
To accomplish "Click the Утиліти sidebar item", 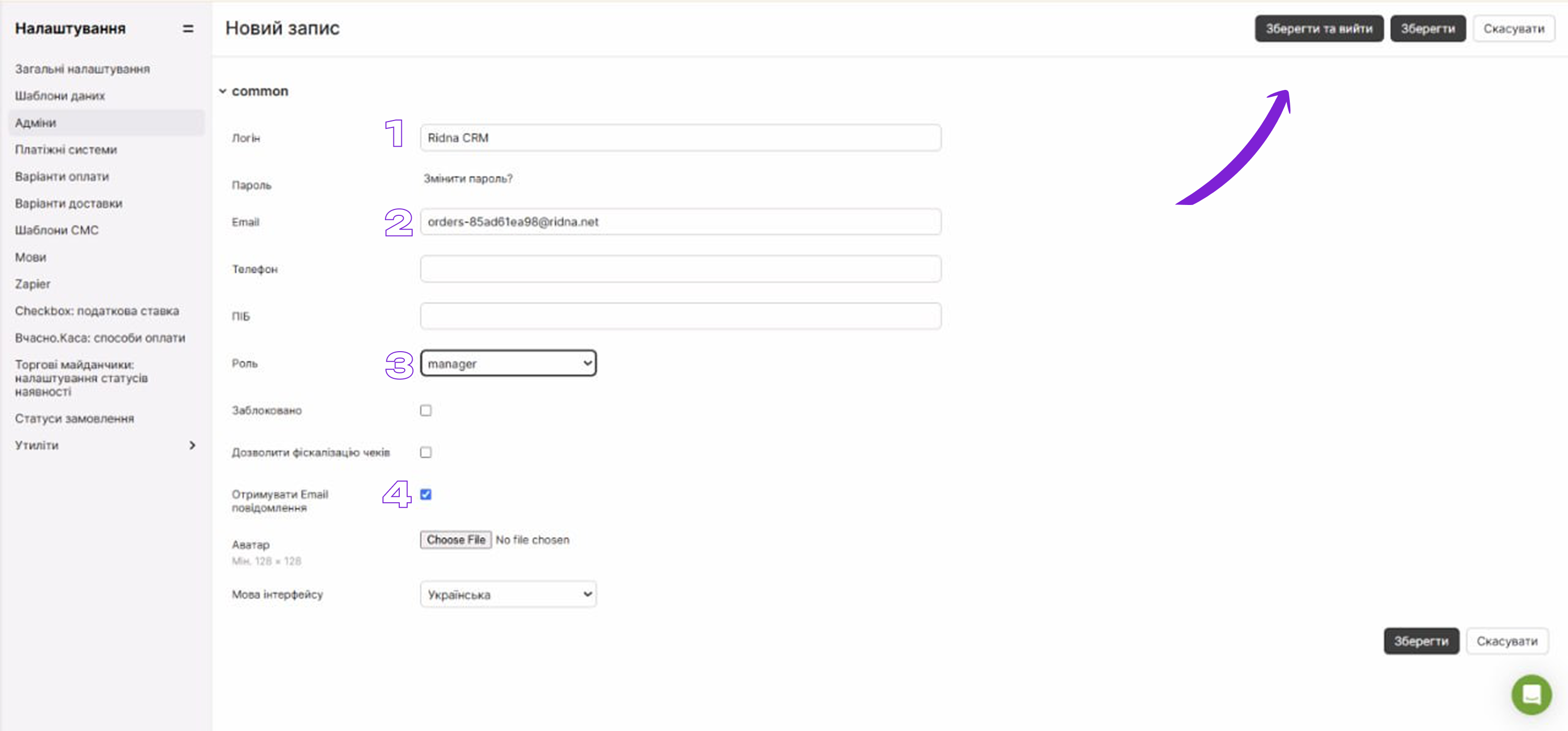I will coord(37,445).
